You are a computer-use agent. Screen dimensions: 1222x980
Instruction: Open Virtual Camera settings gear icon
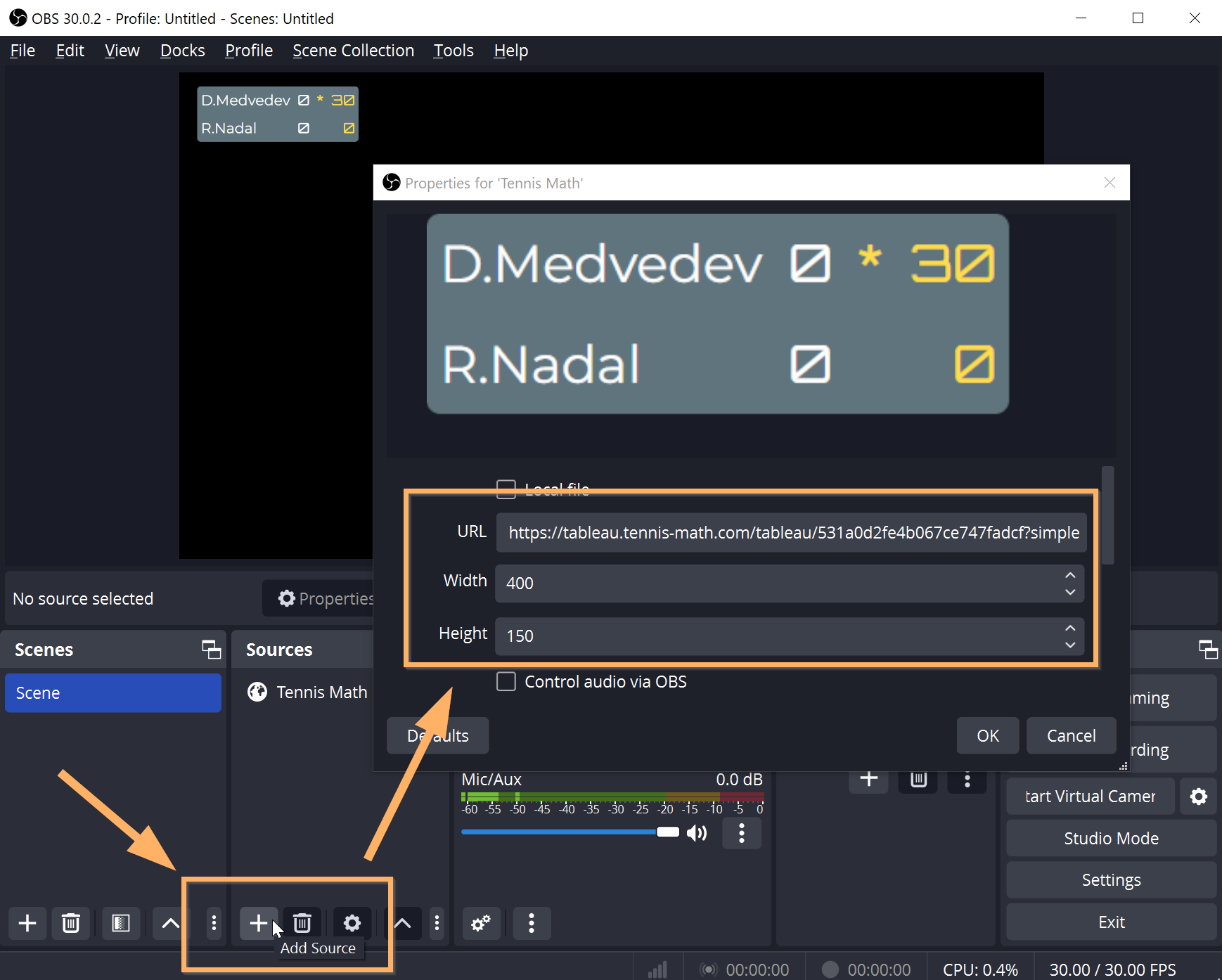click(1198, 796)
